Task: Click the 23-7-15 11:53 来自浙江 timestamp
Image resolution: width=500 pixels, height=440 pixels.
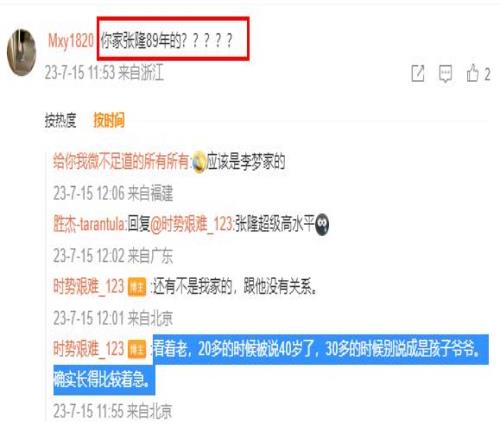Action: [104, 72]
